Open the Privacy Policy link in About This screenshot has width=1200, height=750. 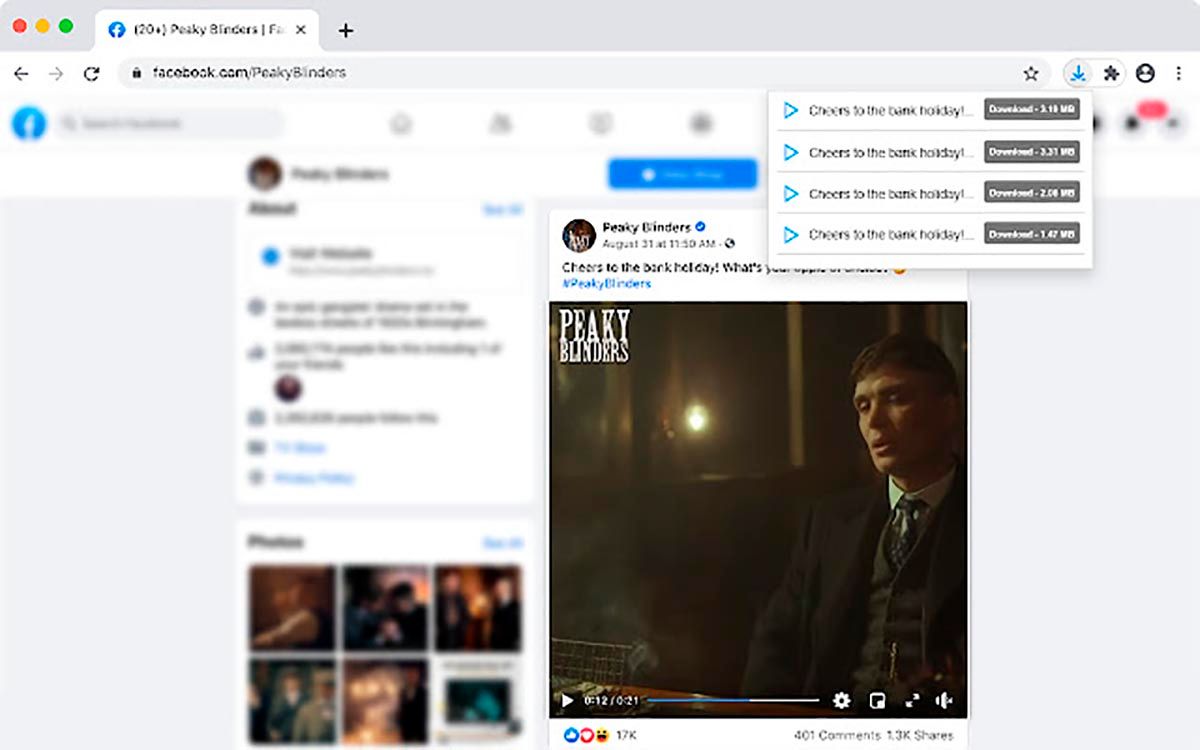314,478
